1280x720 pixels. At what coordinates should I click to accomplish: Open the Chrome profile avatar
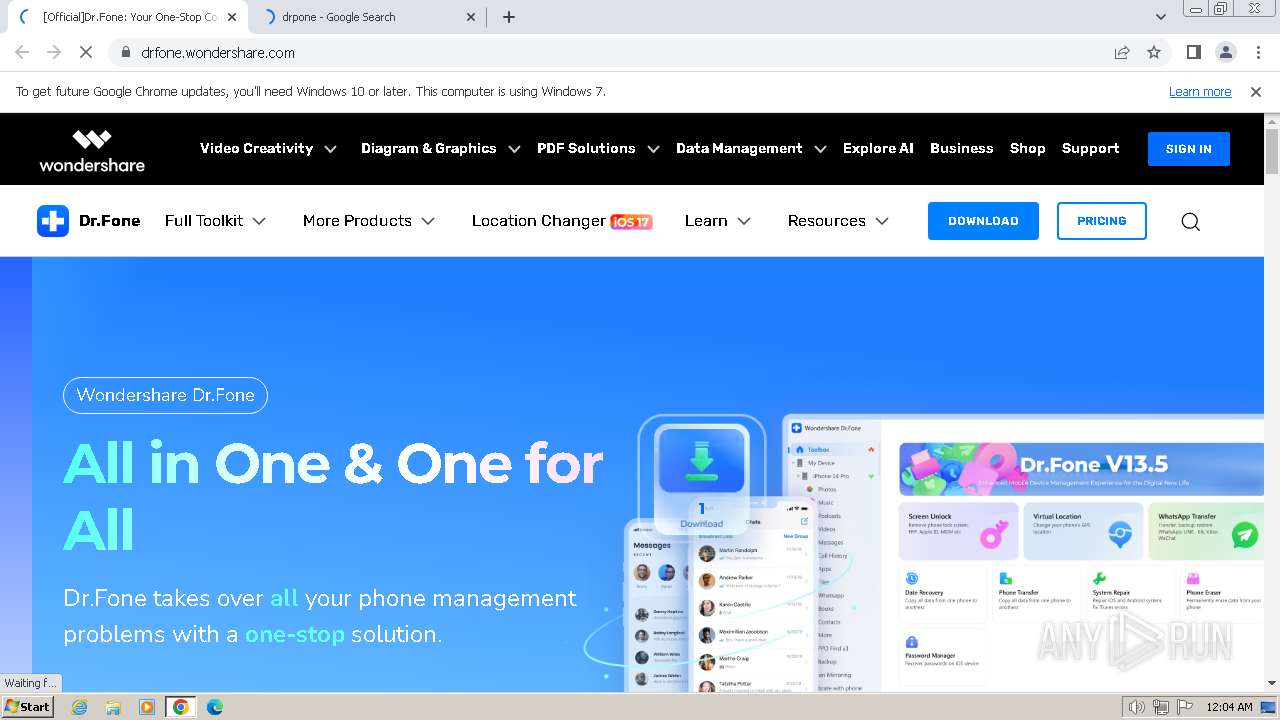[x=1226, y=53]
